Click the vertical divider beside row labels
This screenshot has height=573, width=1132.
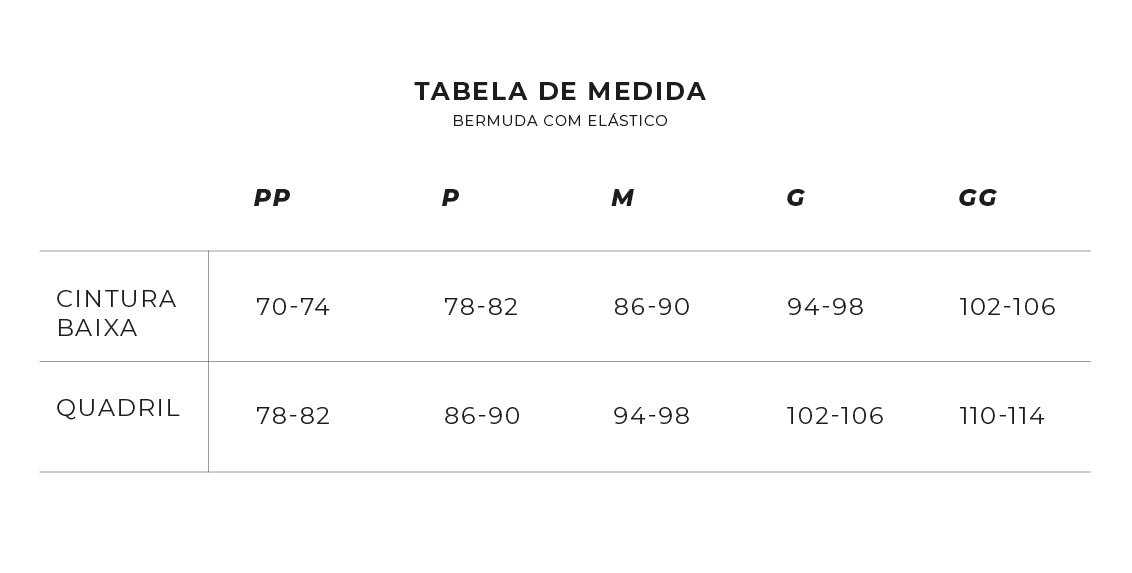coord(208,360)
